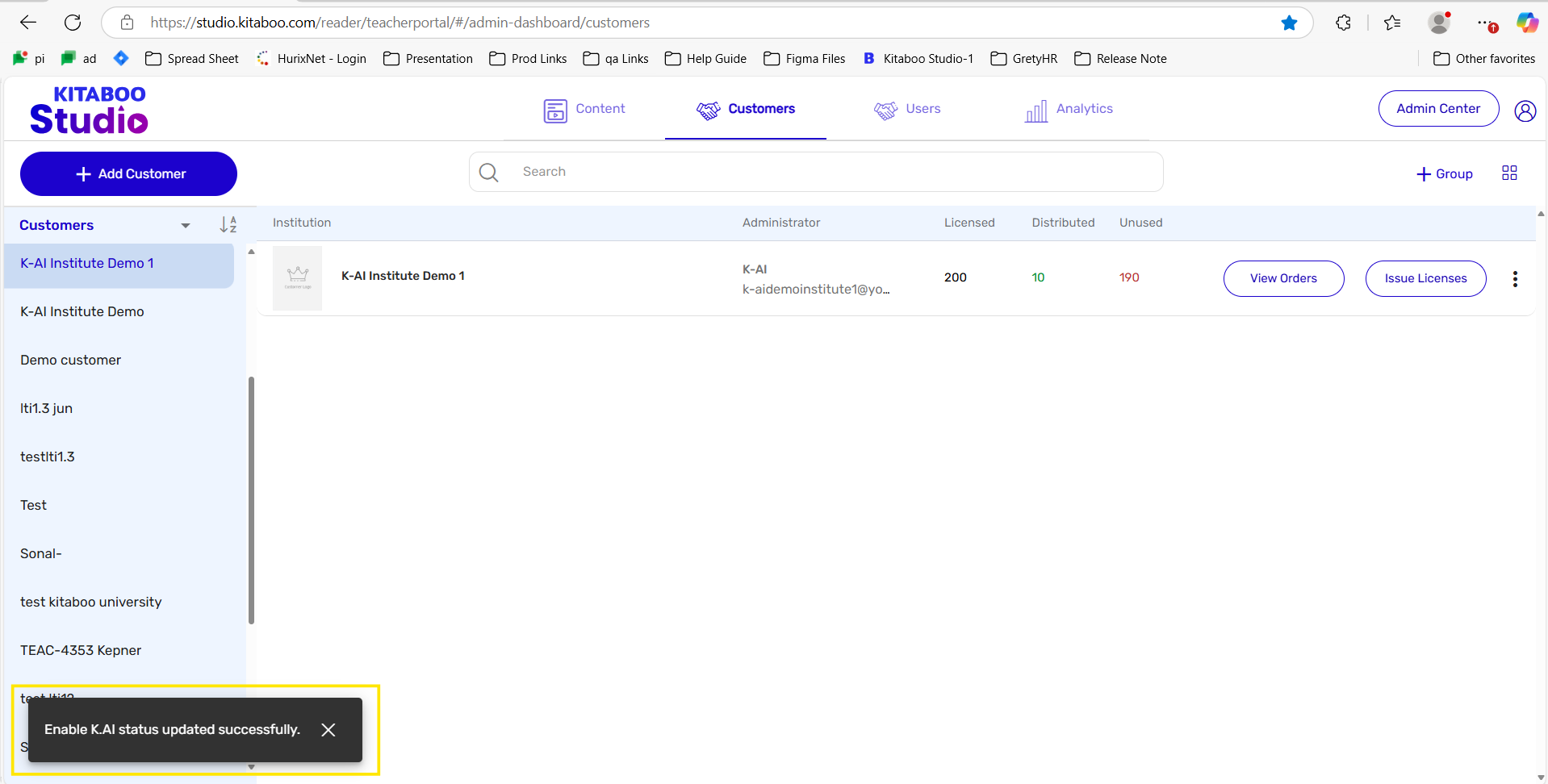Switch to grid view icon

pos(1509,173)
